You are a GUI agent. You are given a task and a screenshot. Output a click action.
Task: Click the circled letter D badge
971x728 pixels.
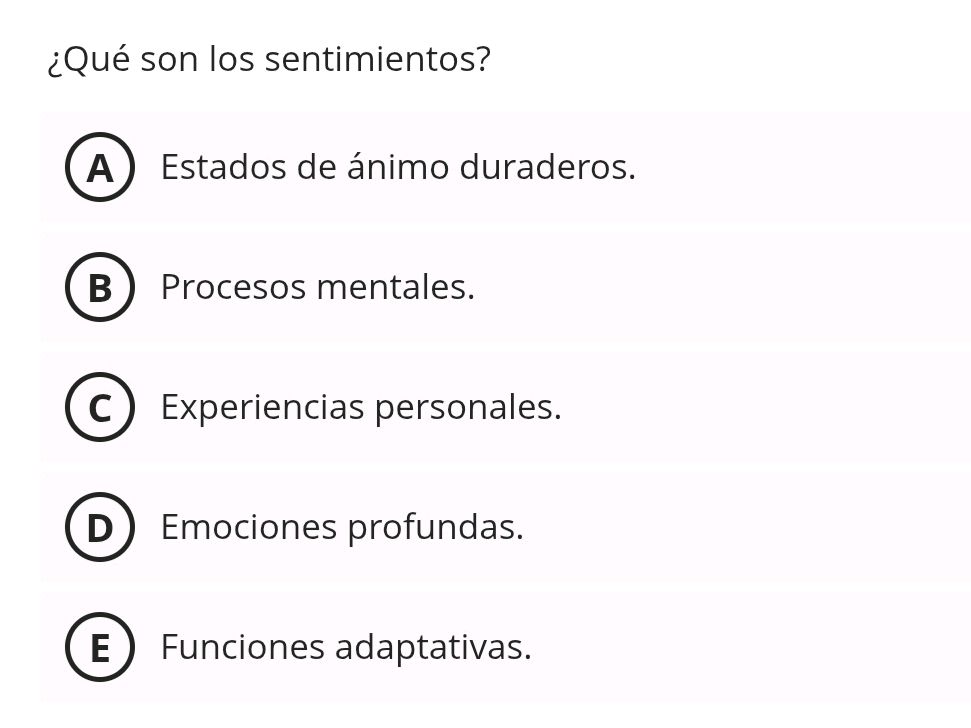click(x=100, y=528)
